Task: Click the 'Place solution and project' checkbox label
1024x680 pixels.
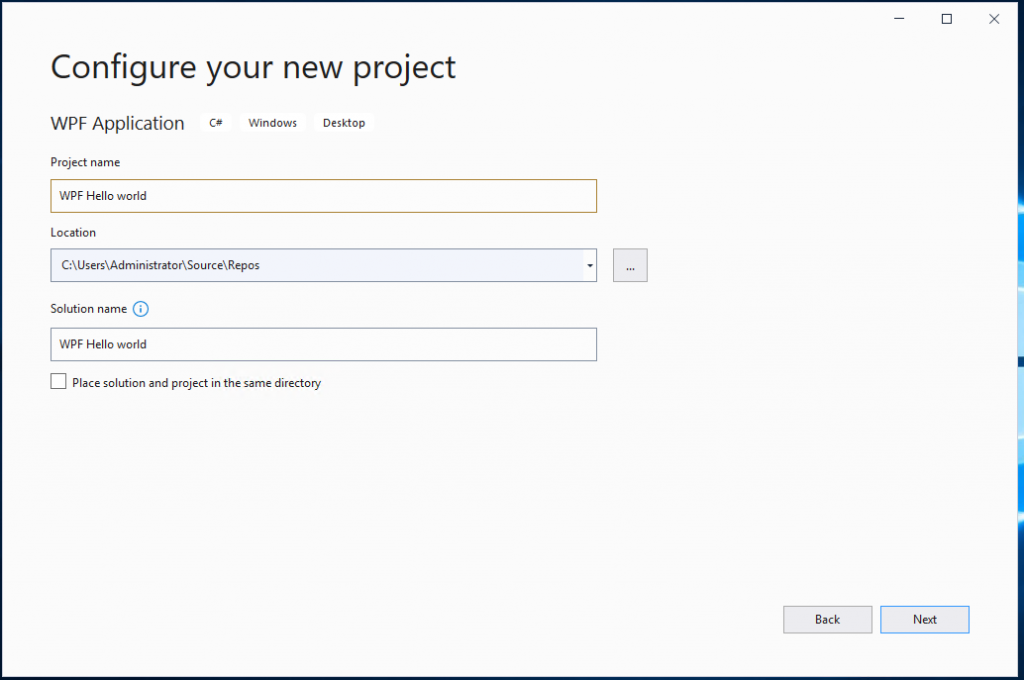Action: click(x=196, y=383)
